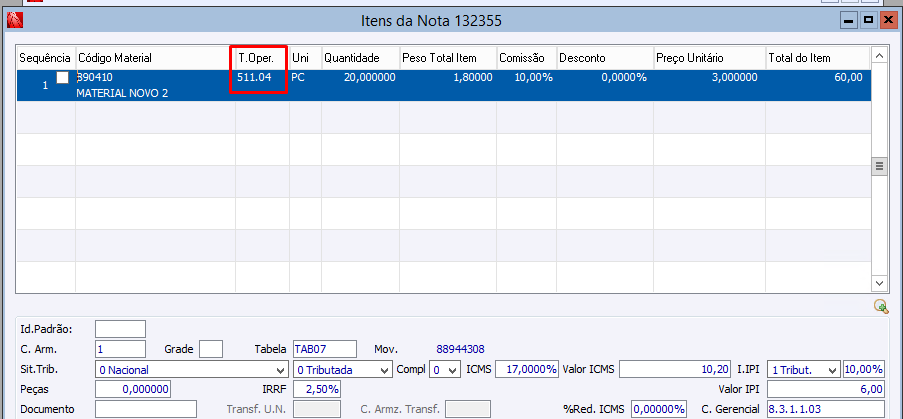Click the Quantidade column header
903x419 pixels.
point(361,58)
